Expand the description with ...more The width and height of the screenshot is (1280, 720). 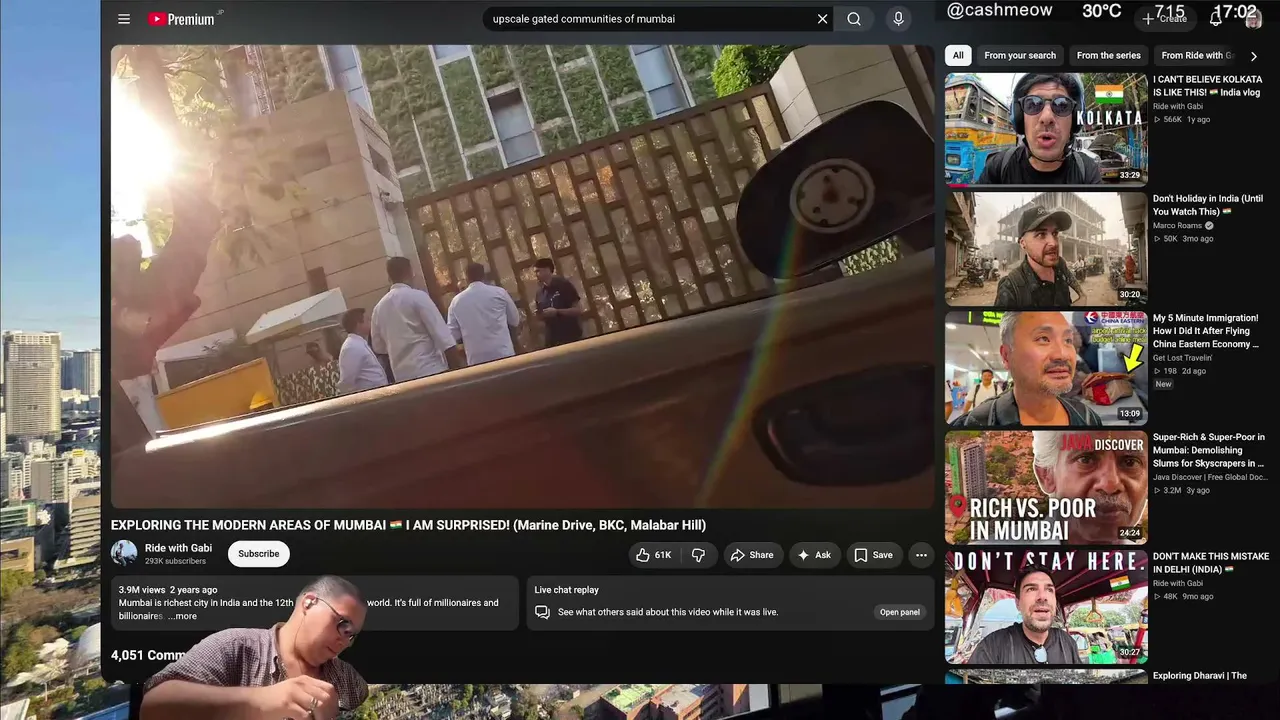(182, 616)
